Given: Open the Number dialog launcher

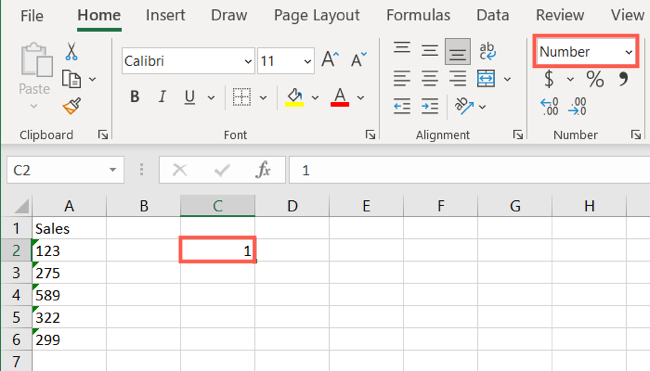Looking at the screenshot, I should (635, 134).
